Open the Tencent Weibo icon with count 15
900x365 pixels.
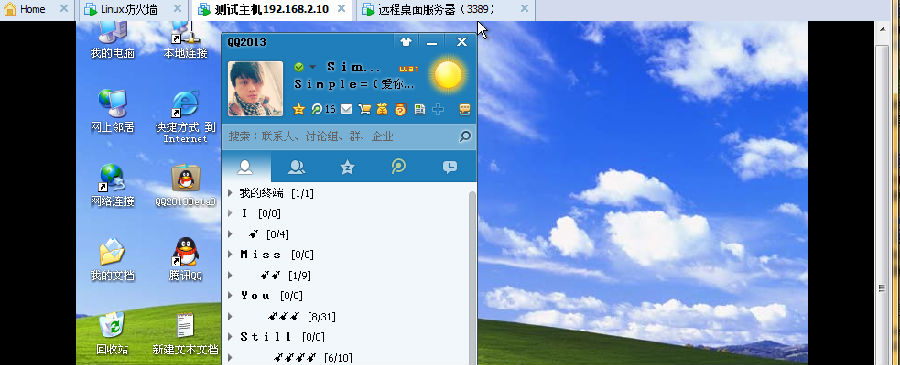(x=323, y=108)
